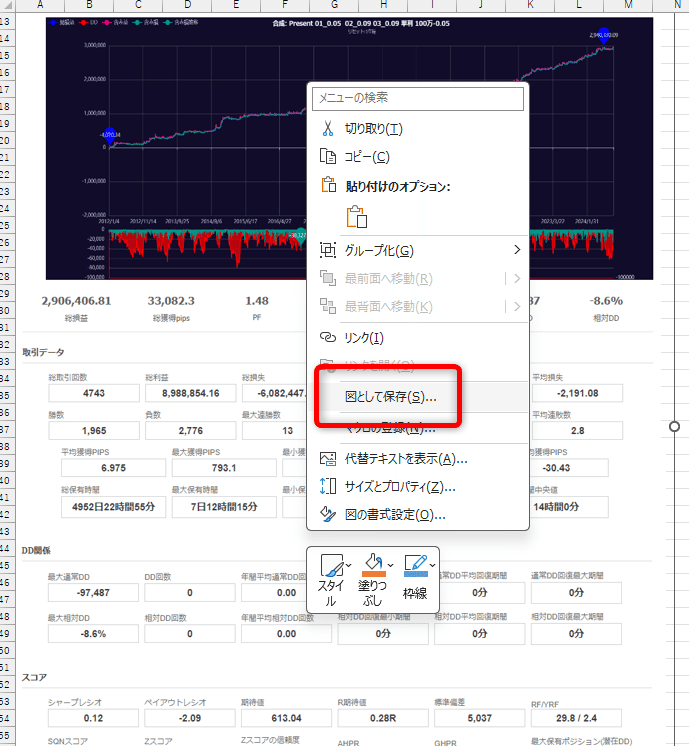Click the 7日12時間15分 value
Screen dimensions: 689x746
[x=224, y=507]
